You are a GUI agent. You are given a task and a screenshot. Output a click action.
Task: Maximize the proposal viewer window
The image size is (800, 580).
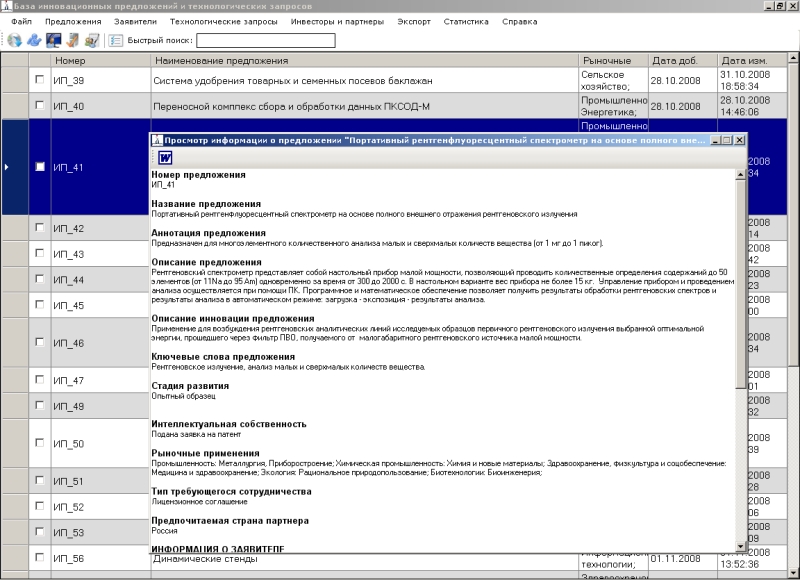728,140
